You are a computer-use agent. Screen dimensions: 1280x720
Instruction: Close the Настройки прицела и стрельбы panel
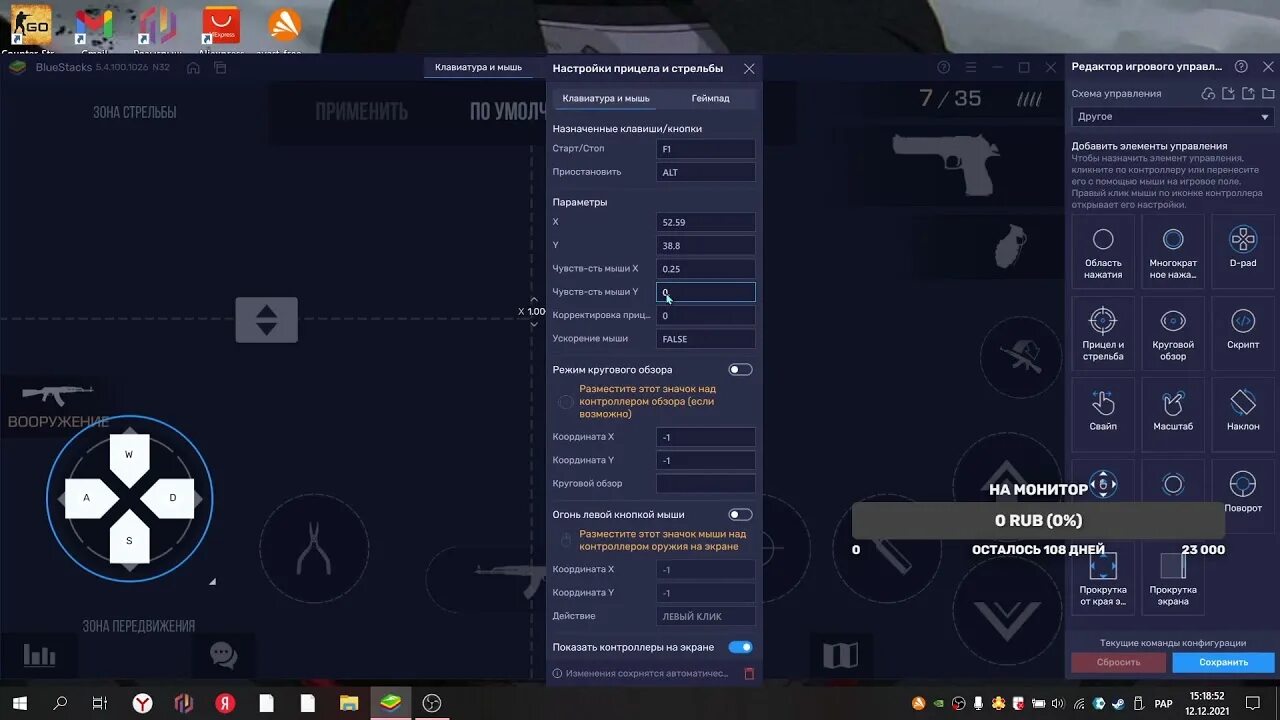click(749, 69)
